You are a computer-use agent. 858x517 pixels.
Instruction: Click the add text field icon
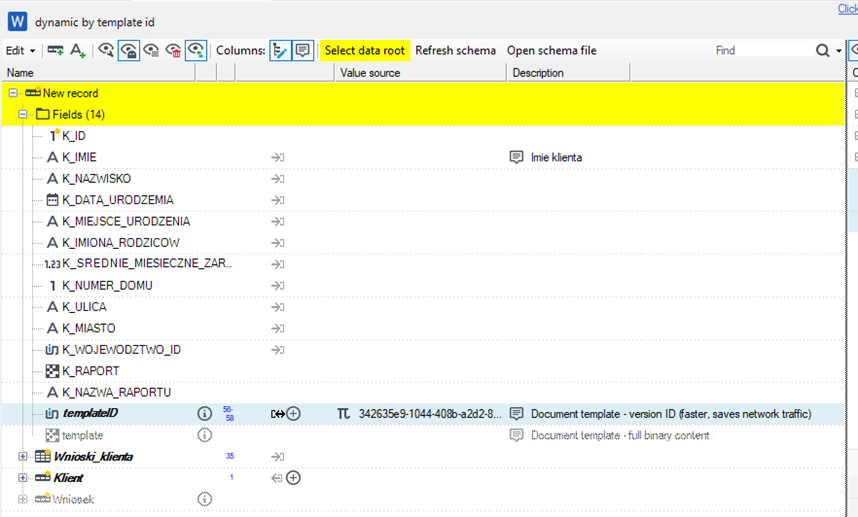coord(78,50)
